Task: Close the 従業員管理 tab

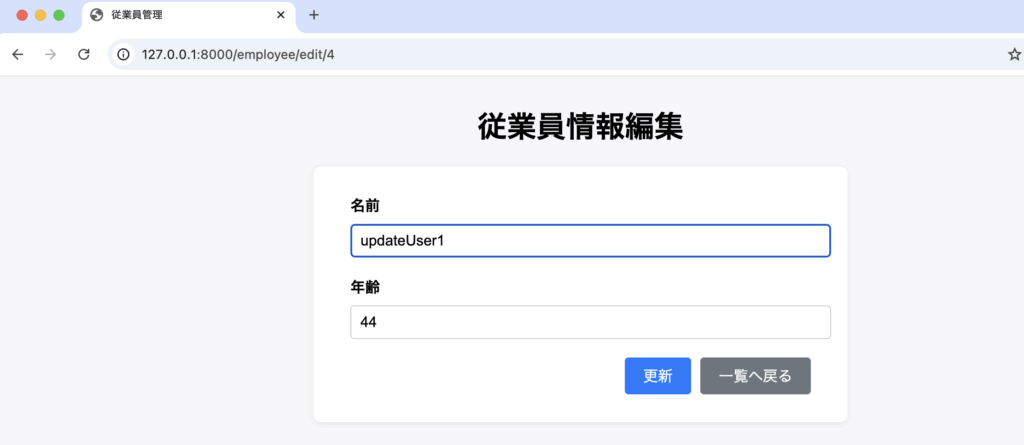Action: (x=281, y=15)
